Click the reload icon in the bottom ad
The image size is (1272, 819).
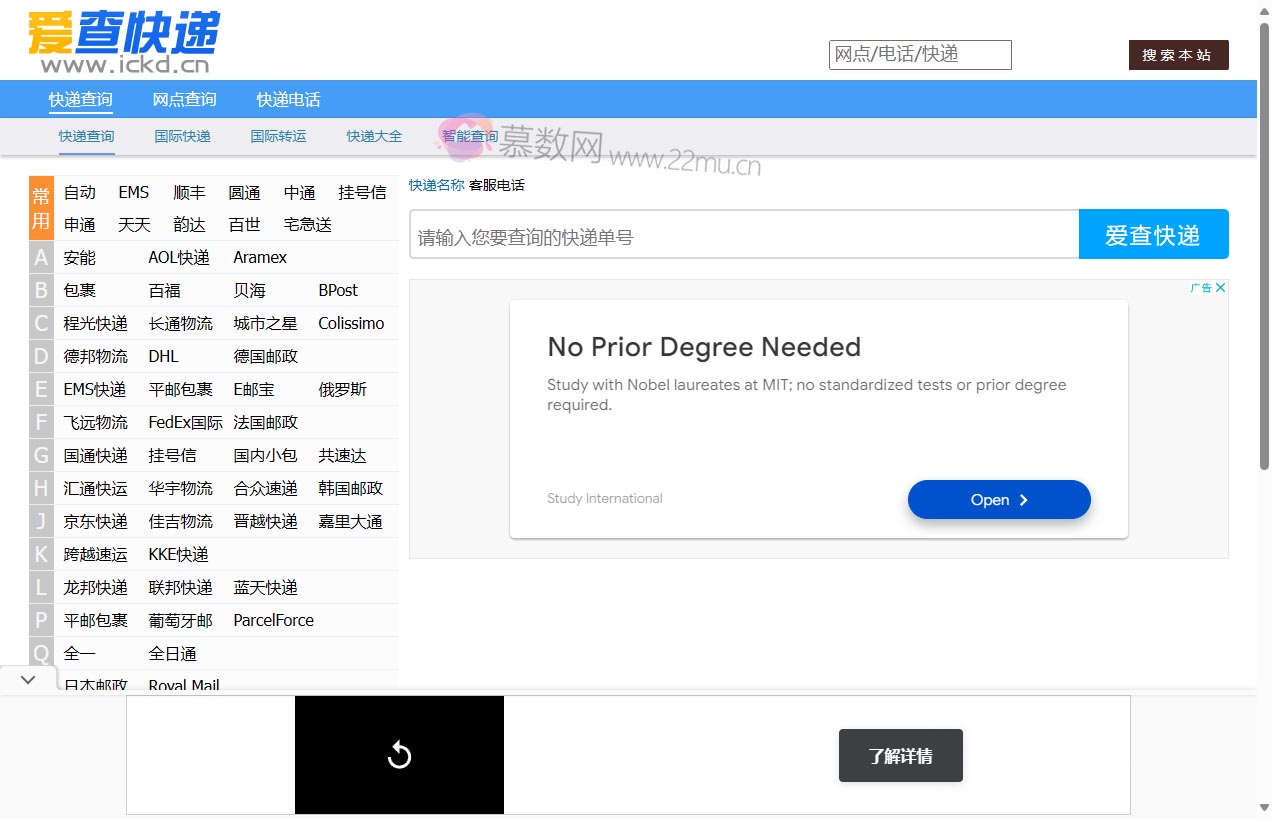399,756
